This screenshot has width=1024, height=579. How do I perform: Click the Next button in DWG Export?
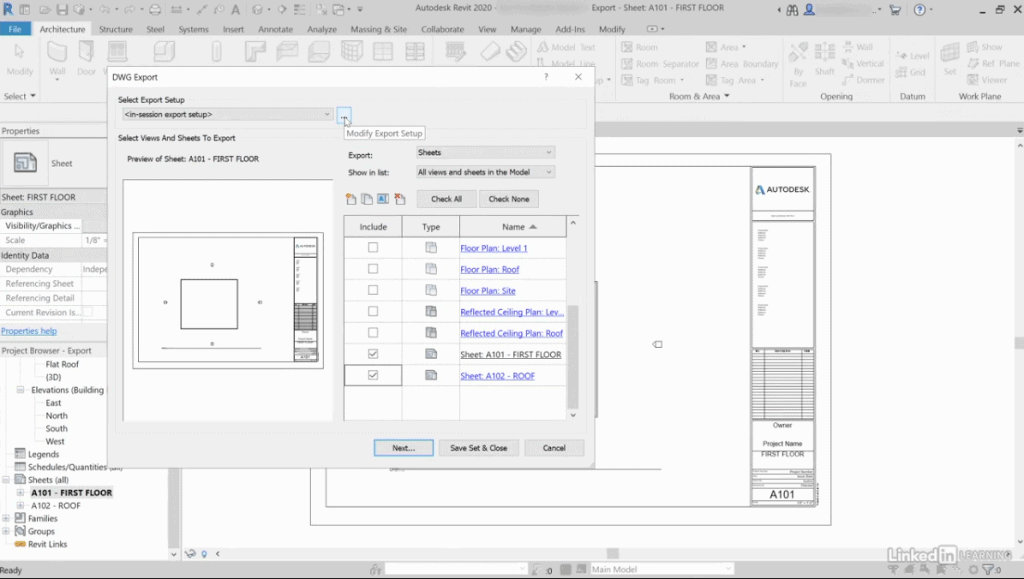click(x=403, y=448)
